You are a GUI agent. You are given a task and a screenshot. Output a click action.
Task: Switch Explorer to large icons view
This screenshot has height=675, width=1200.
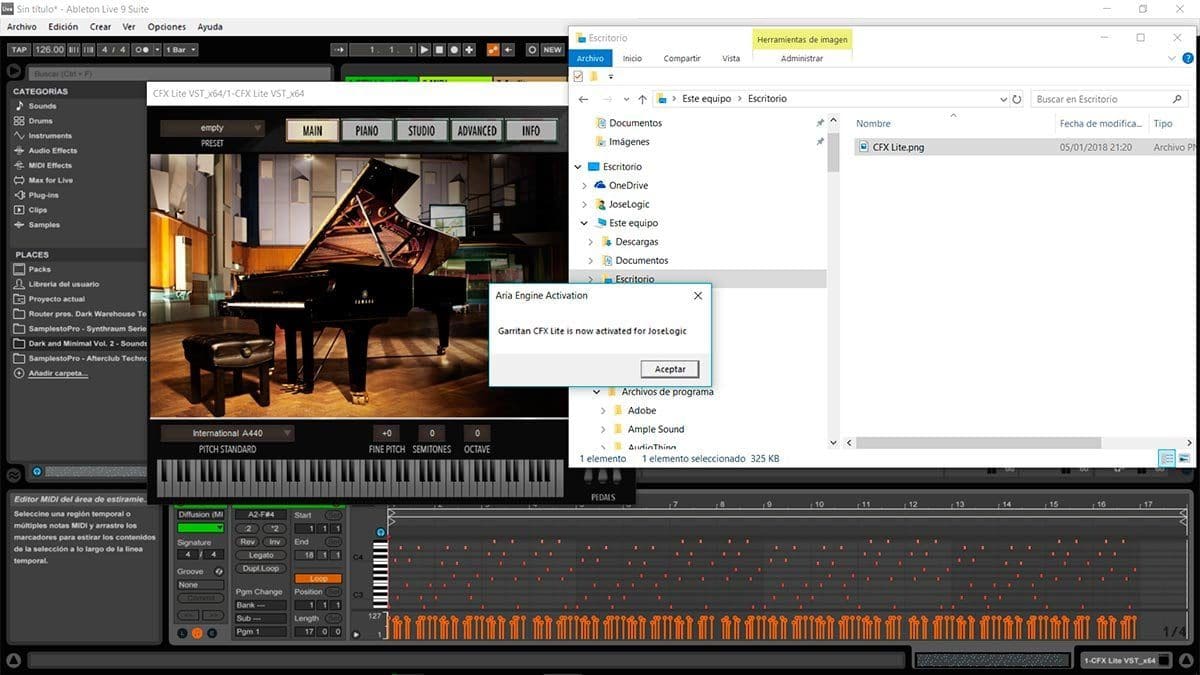[1186, 458]
